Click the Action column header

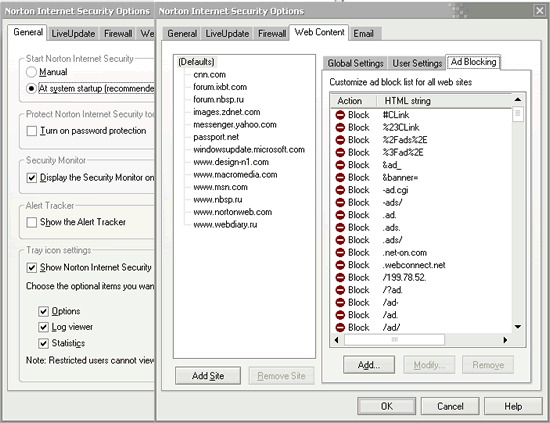pyautogui.click(x=354, y=101)
